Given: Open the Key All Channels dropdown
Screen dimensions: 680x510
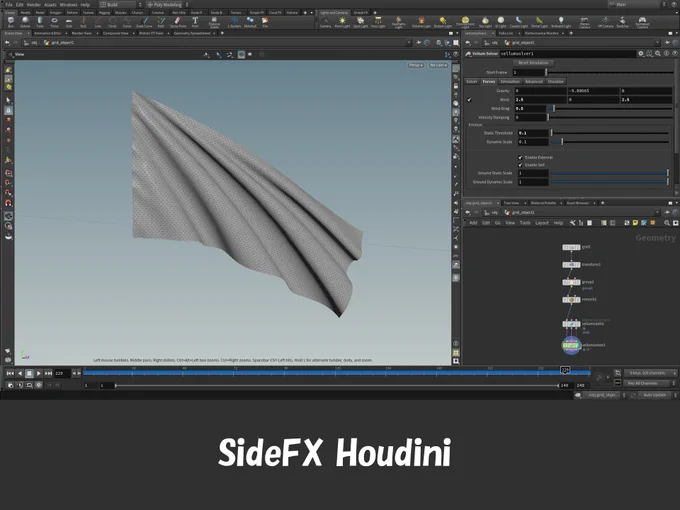Looking at the screenshot, I should coord(650,383).
